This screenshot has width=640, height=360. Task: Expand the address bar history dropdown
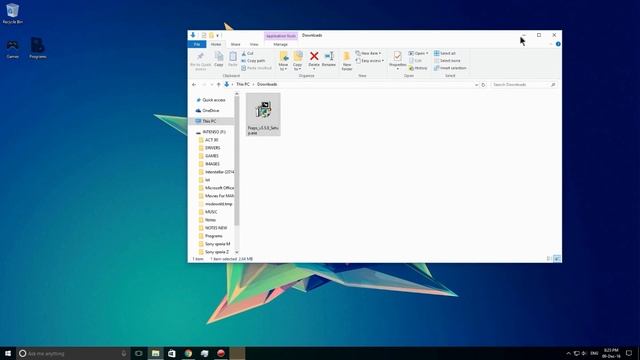pos(476,84)
